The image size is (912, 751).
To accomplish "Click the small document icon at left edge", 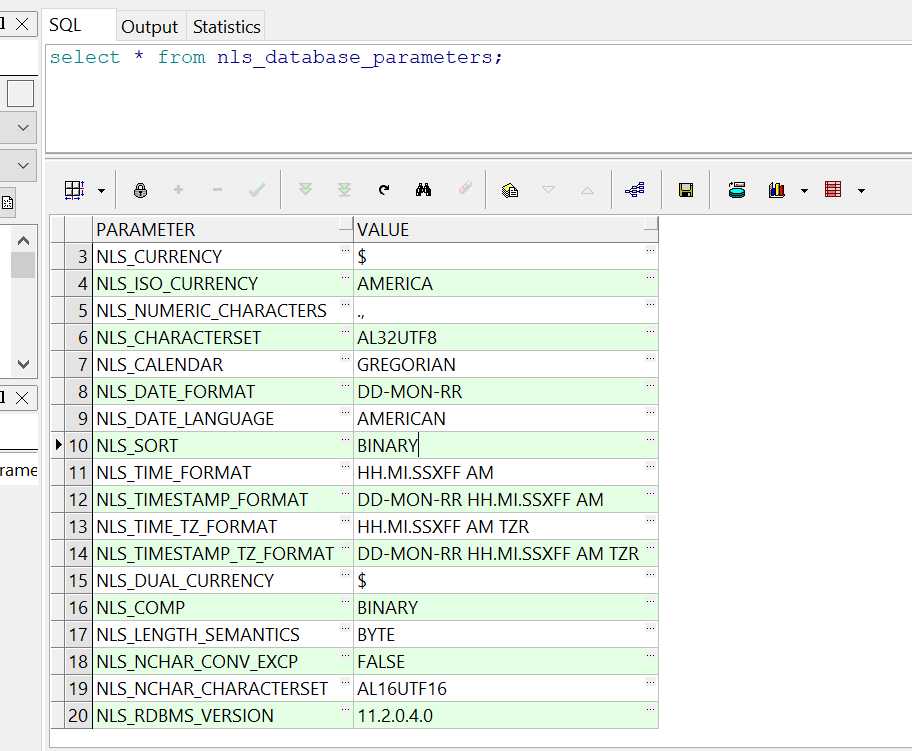I will point(8,202).
